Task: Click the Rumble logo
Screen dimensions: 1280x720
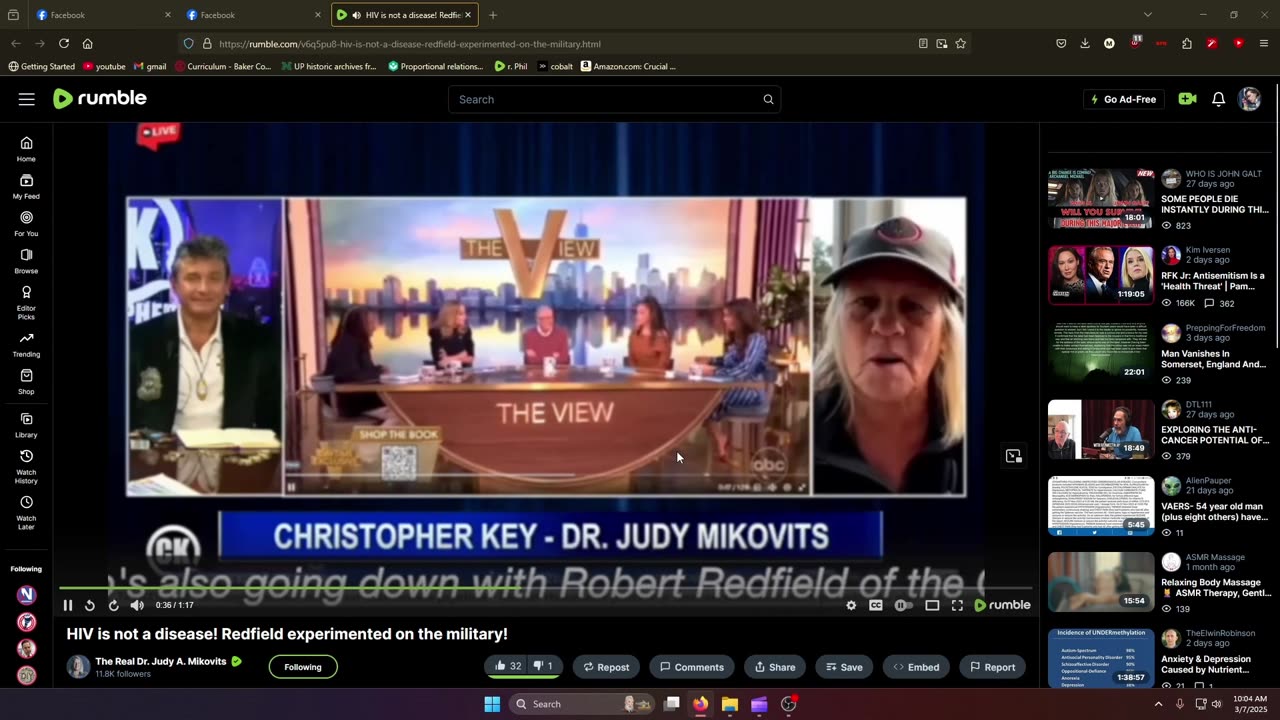Action: coord(100,98)
